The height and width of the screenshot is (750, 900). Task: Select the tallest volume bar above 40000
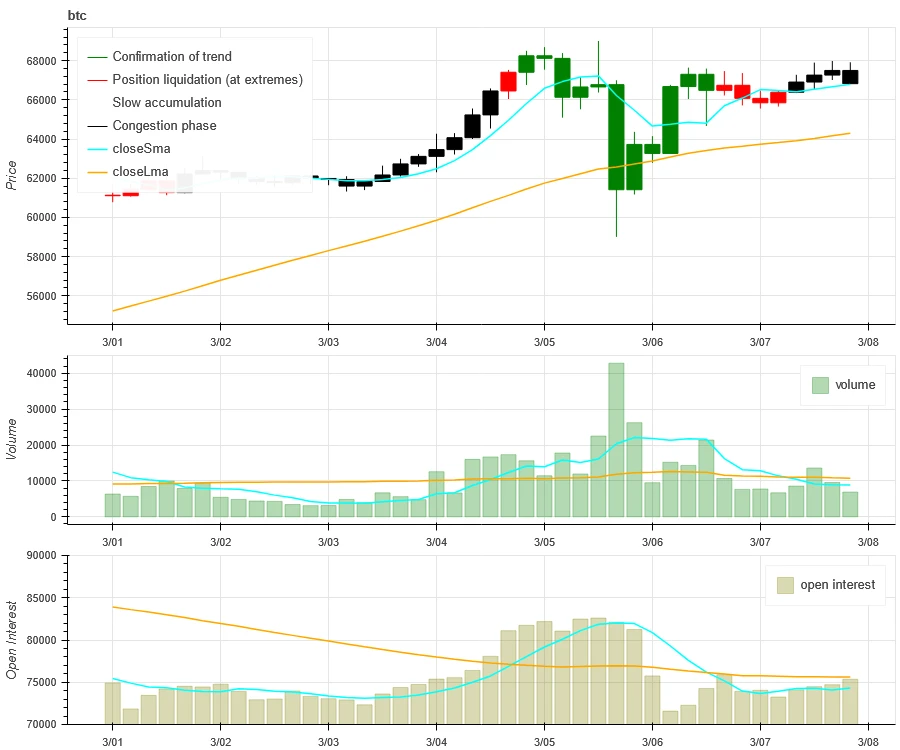616,440
